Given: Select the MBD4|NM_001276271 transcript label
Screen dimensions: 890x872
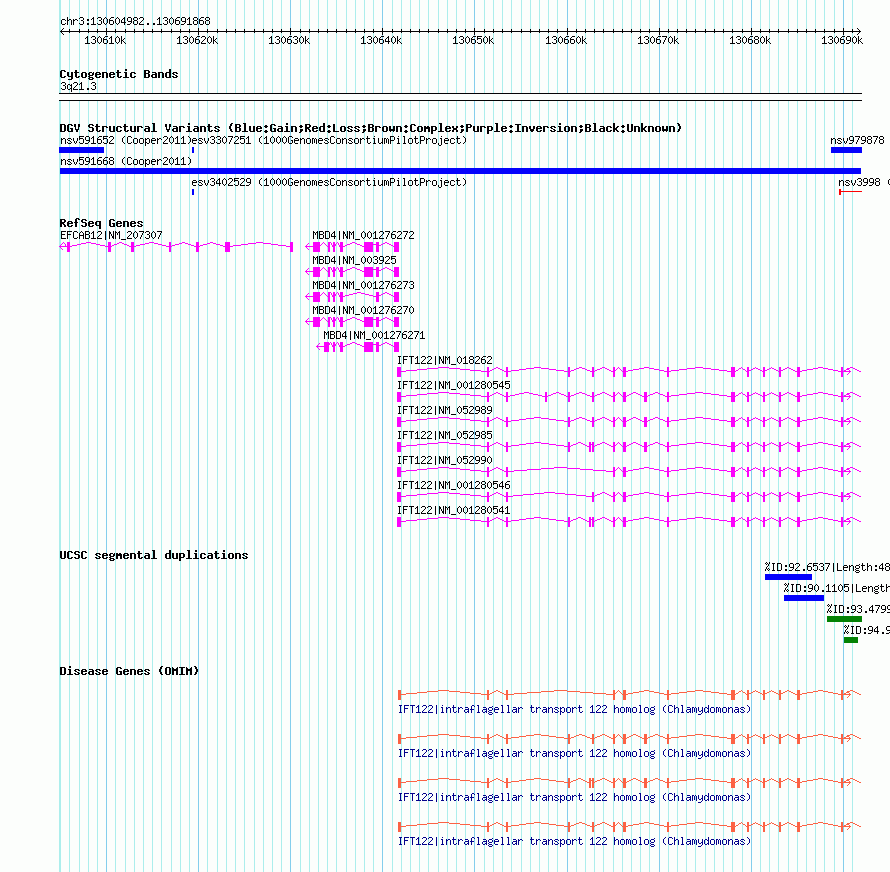Looking at the screenshot, I should (x=374, y=335).
